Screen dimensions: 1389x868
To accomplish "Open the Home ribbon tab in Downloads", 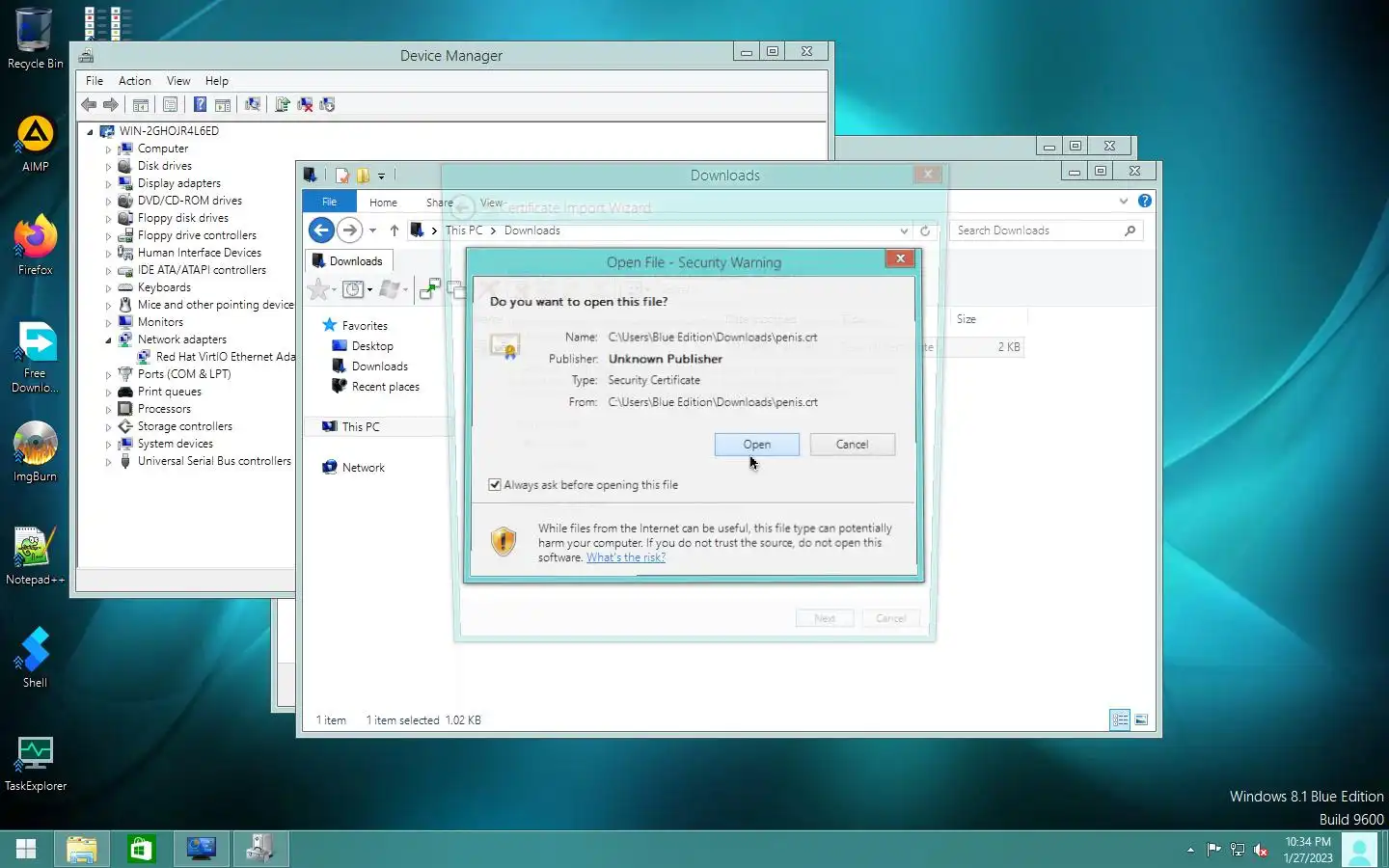I will click(x=383, y=203).
